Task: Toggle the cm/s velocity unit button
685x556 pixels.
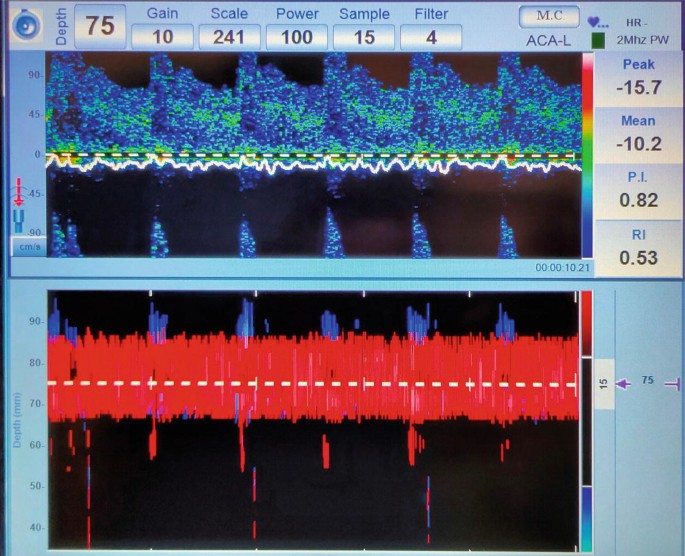Action: [25, 245]
